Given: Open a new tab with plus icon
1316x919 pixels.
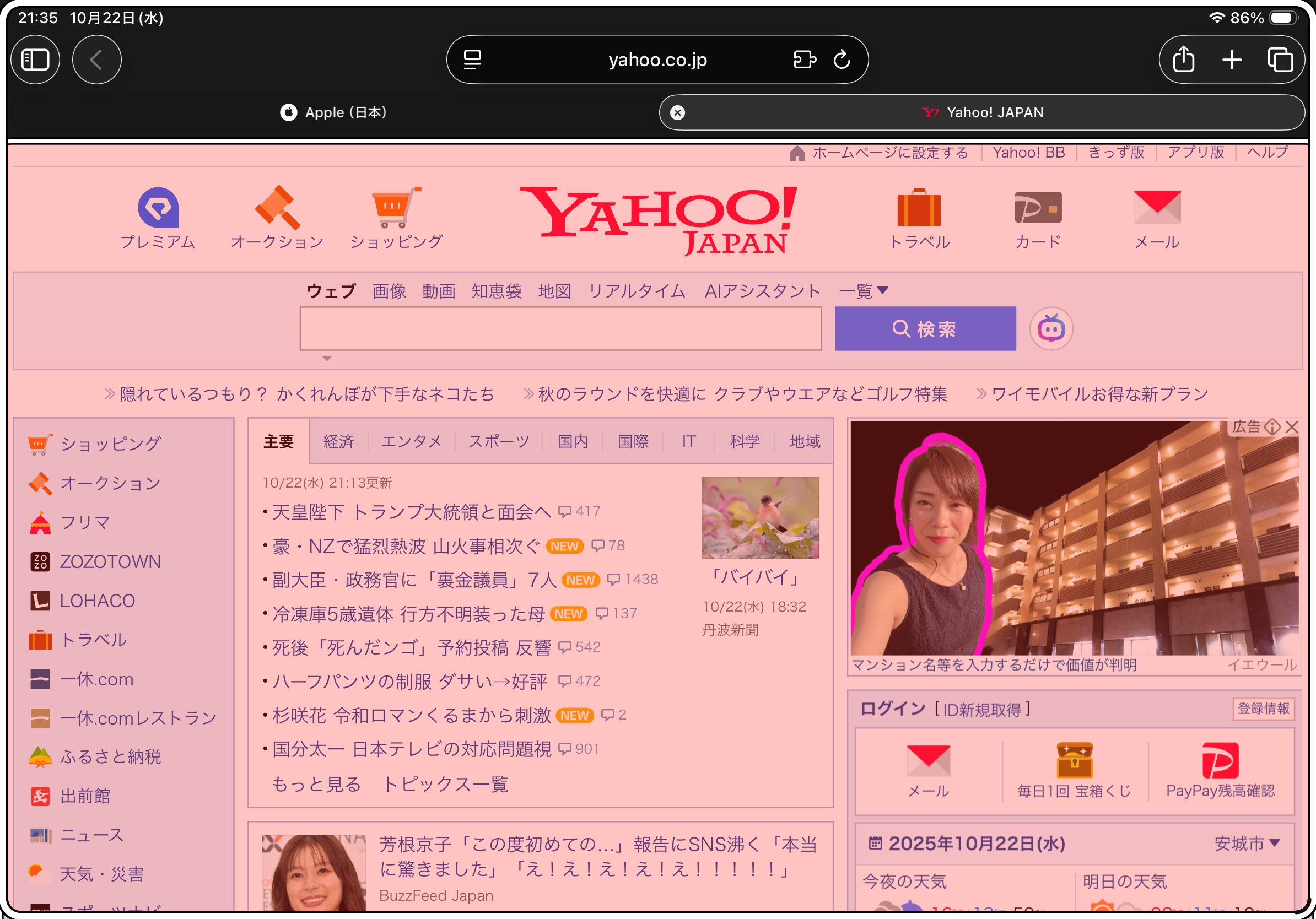Looking at the screenshot, I should click(x=1232, y=60).
